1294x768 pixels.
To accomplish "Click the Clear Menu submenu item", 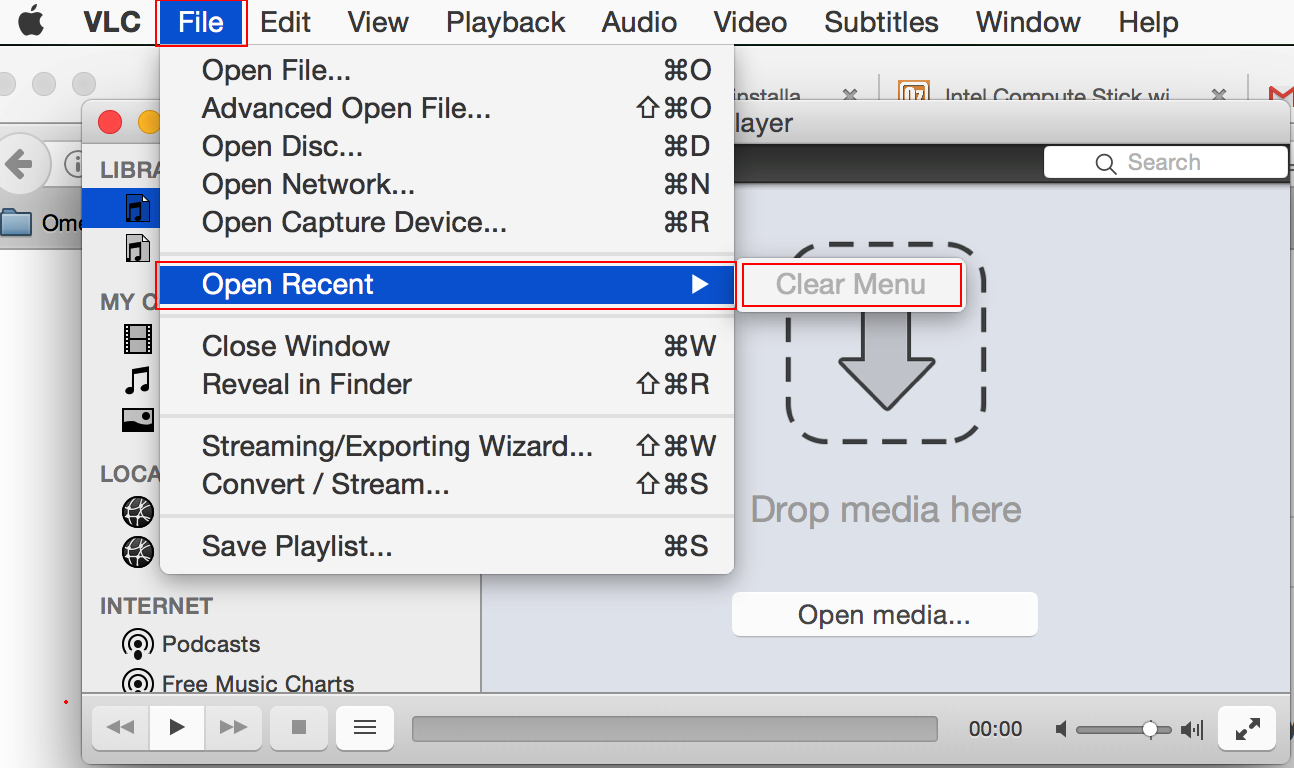I will coord(851,285).
